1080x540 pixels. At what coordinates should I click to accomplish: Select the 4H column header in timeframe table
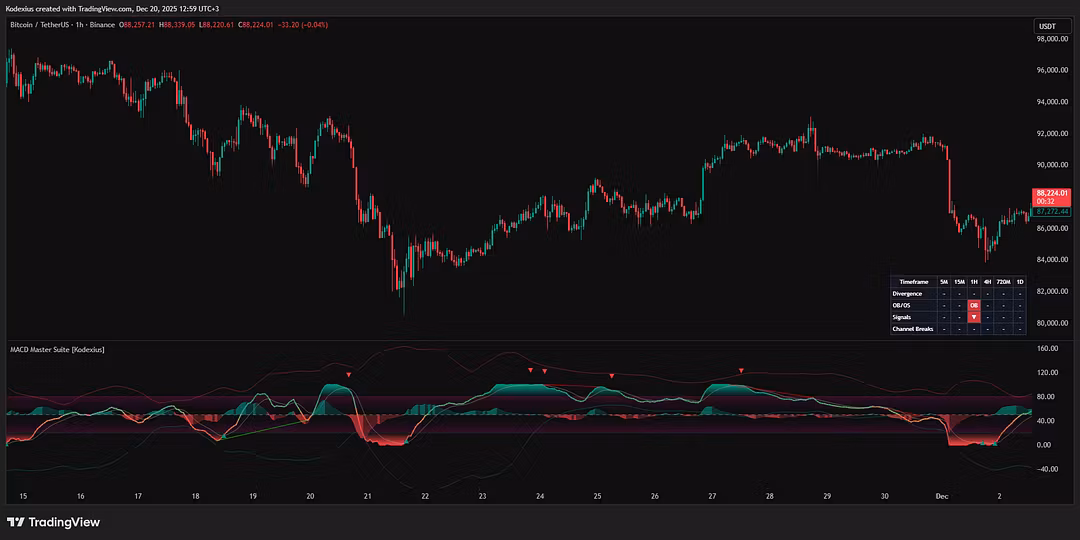pyautogui.click(x=987, y=282)
